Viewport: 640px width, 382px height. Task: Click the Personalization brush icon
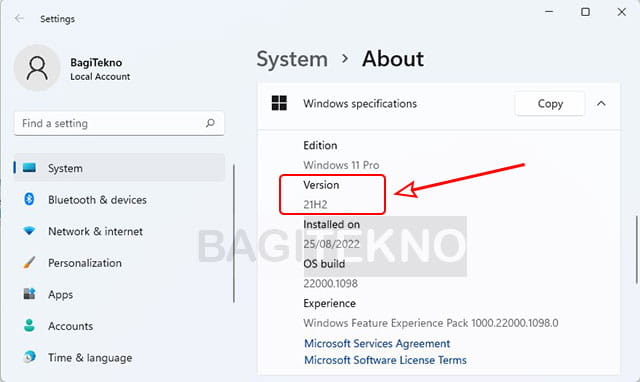(29, 262)
